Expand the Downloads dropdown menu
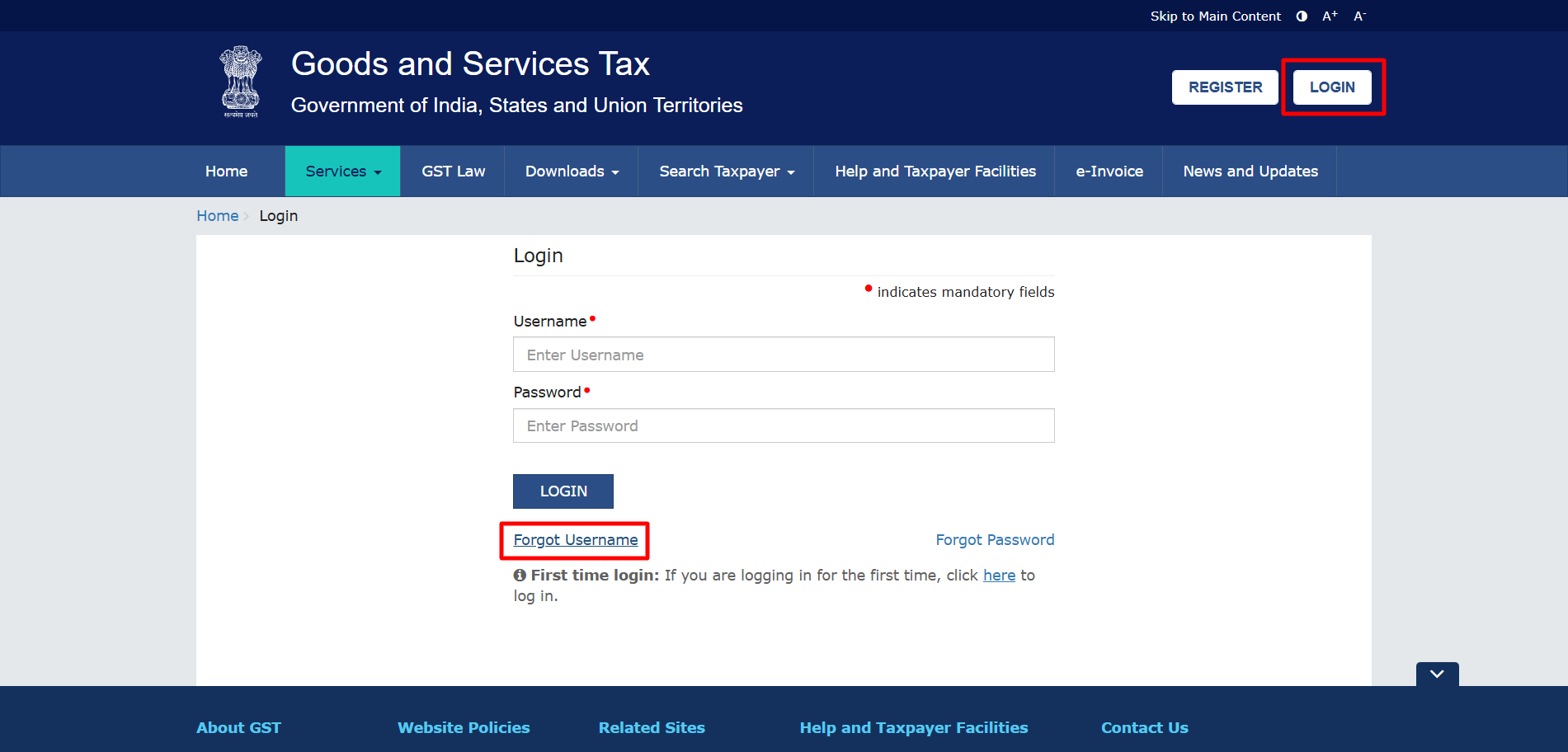This screenshot has width=1568, height=752. click(572, 172)
